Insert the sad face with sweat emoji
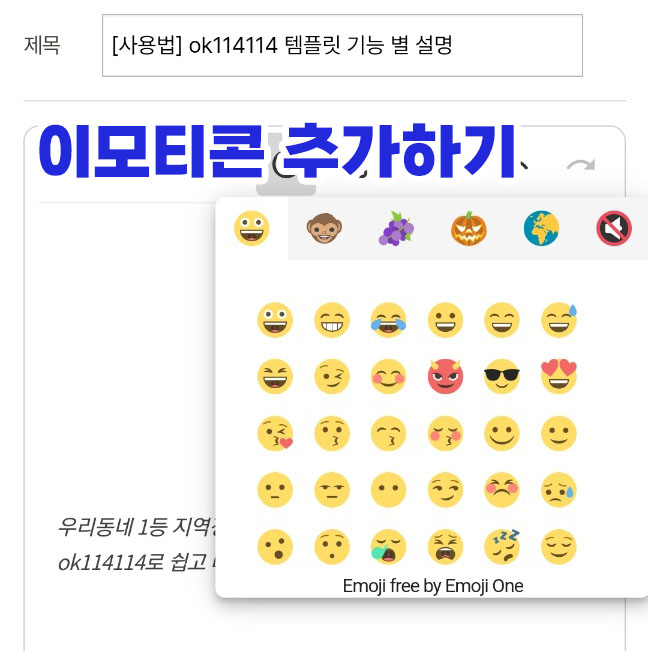 (559, 490)
